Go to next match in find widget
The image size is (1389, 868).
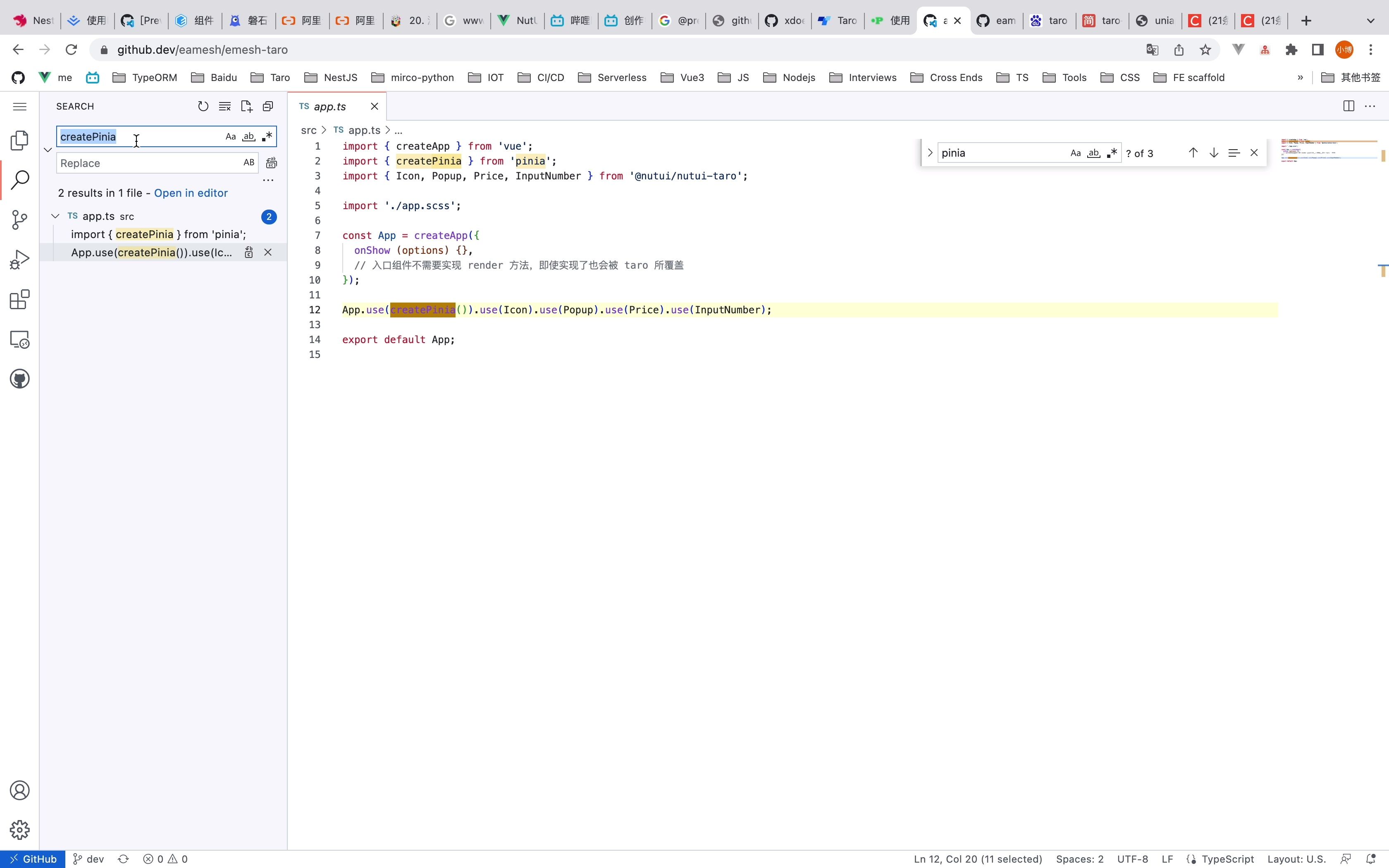point(1214,153)
